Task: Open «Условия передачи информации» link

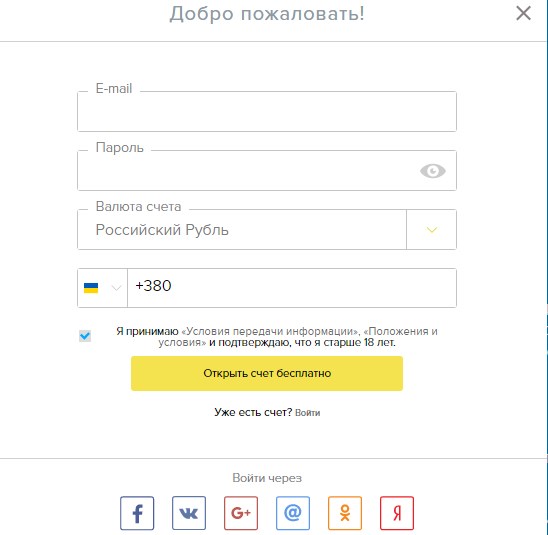Action: click(x=270, y=331)
